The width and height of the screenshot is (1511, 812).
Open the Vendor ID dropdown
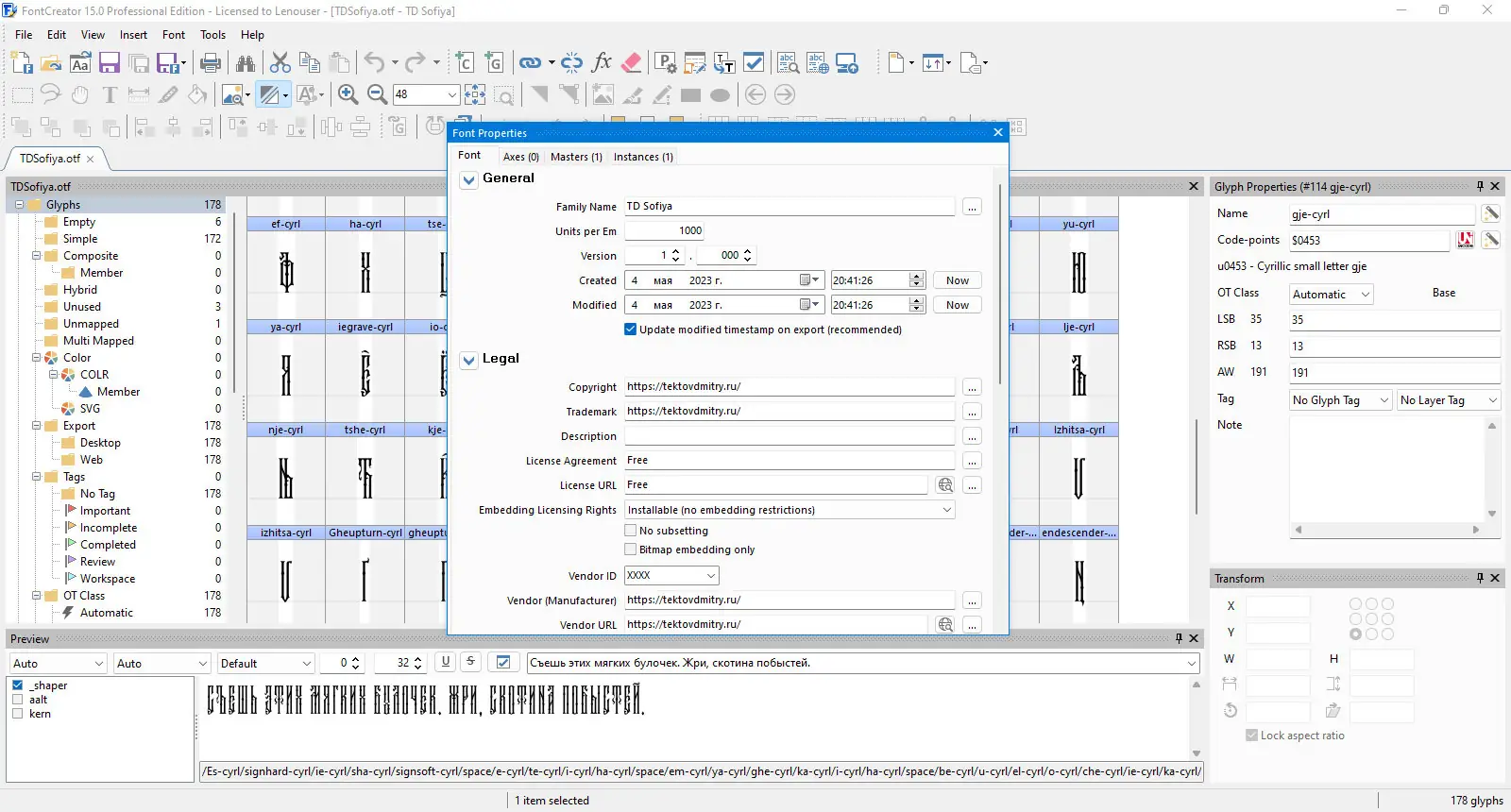[710, 576]
